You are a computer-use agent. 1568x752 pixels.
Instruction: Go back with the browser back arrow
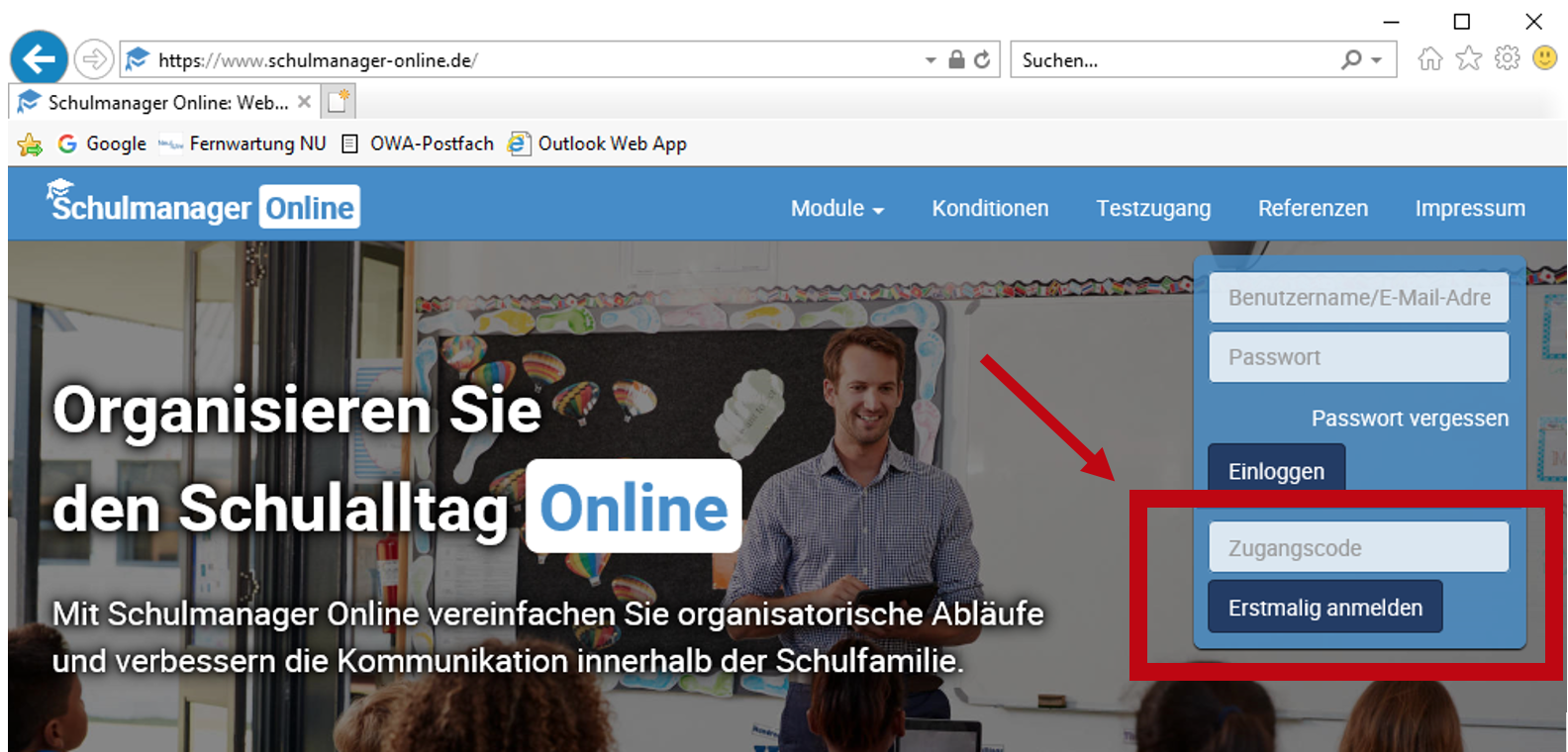[39, 59]
